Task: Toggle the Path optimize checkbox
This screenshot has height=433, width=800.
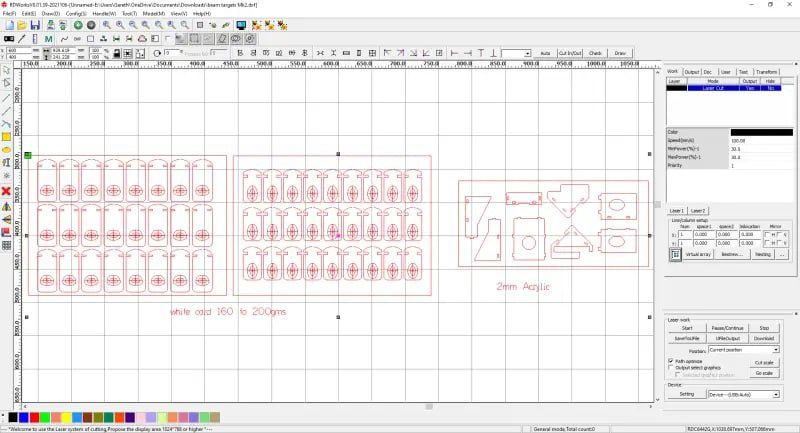Action: click(670, 361)
